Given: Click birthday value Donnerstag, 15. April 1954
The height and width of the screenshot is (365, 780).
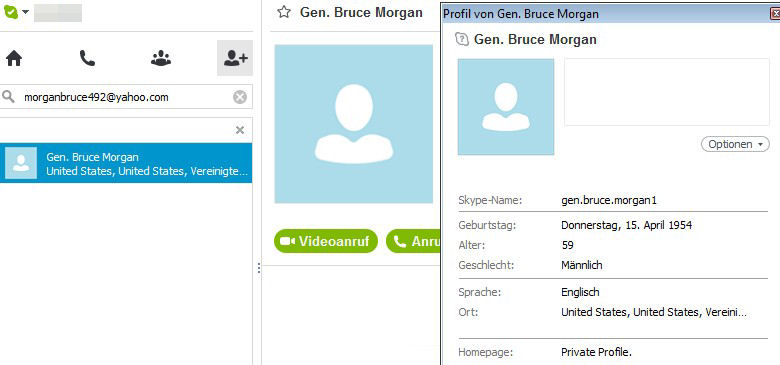Looking at the screenshot, I should [626, 225].
